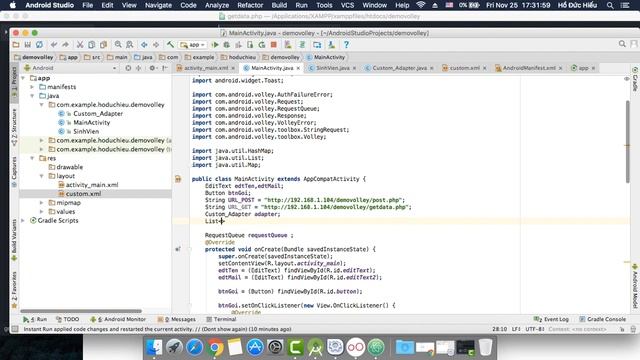
Task: Expand the manifests folder
Action: 32,87
